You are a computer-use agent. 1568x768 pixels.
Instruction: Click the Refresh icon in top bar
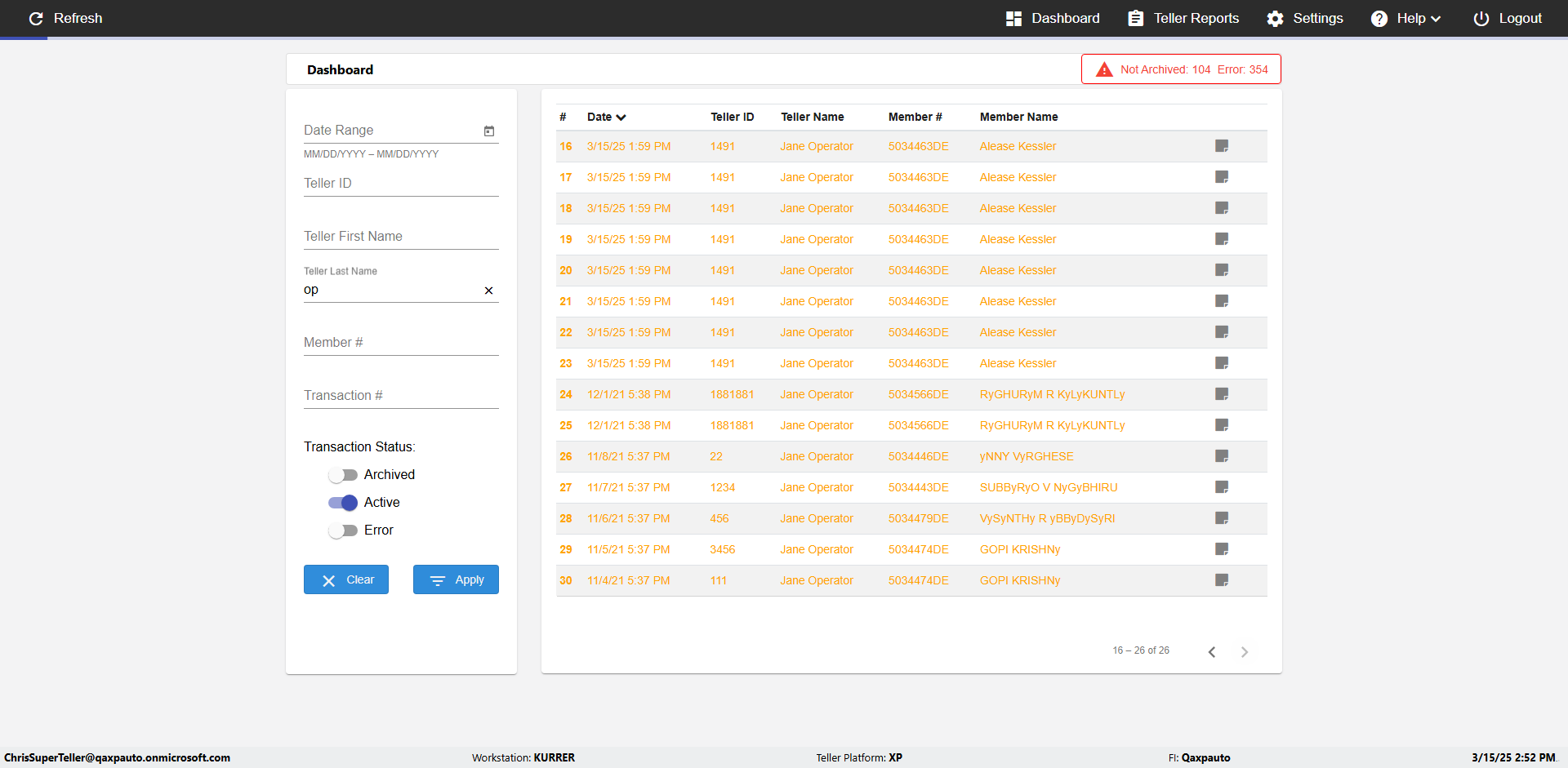36,19
